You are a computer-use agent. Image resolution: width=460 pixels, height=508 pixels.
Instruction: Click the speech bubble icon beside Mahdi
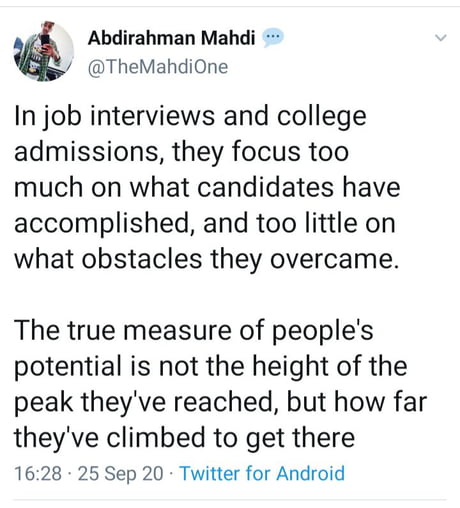click(272, 37)
